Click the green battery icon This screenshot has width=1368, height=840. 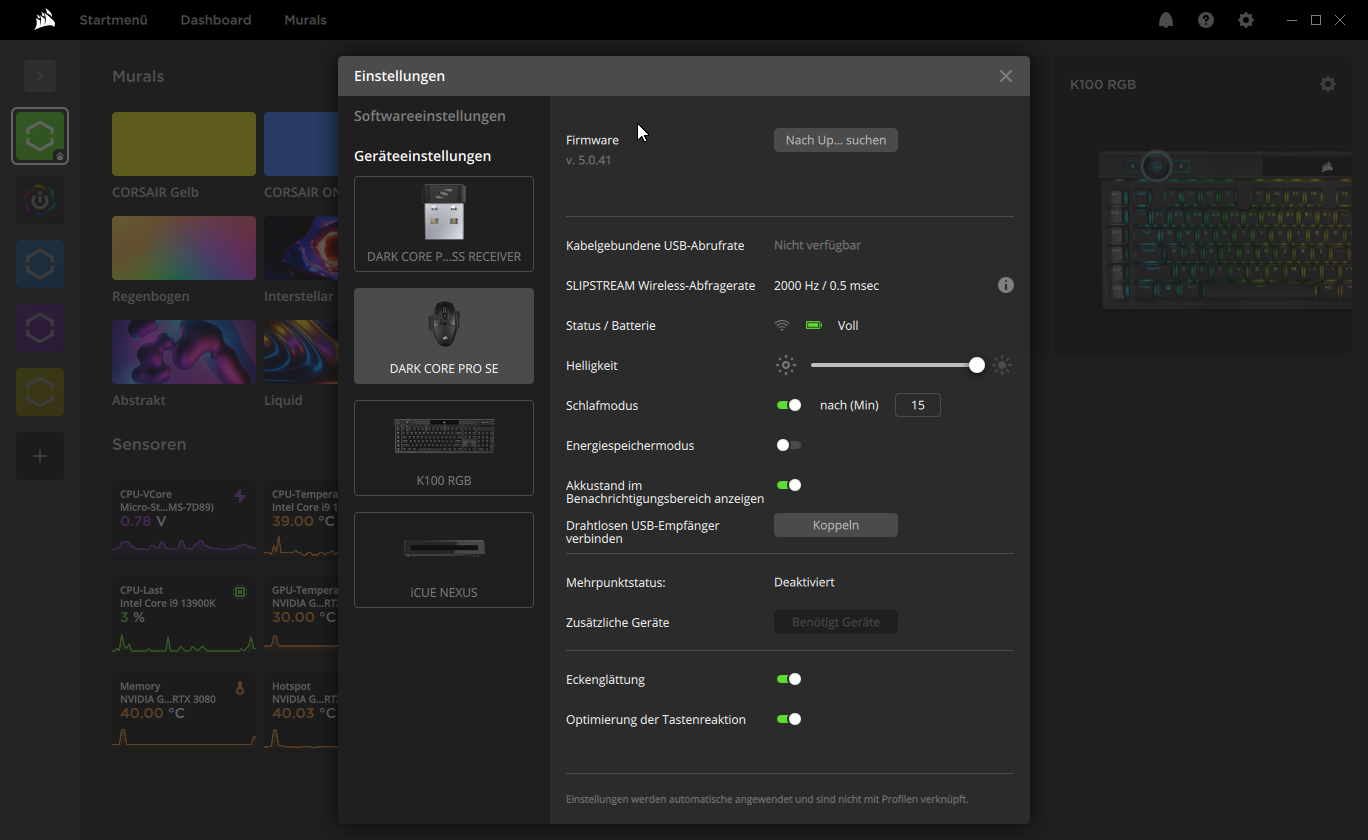[x=814, y=325]
